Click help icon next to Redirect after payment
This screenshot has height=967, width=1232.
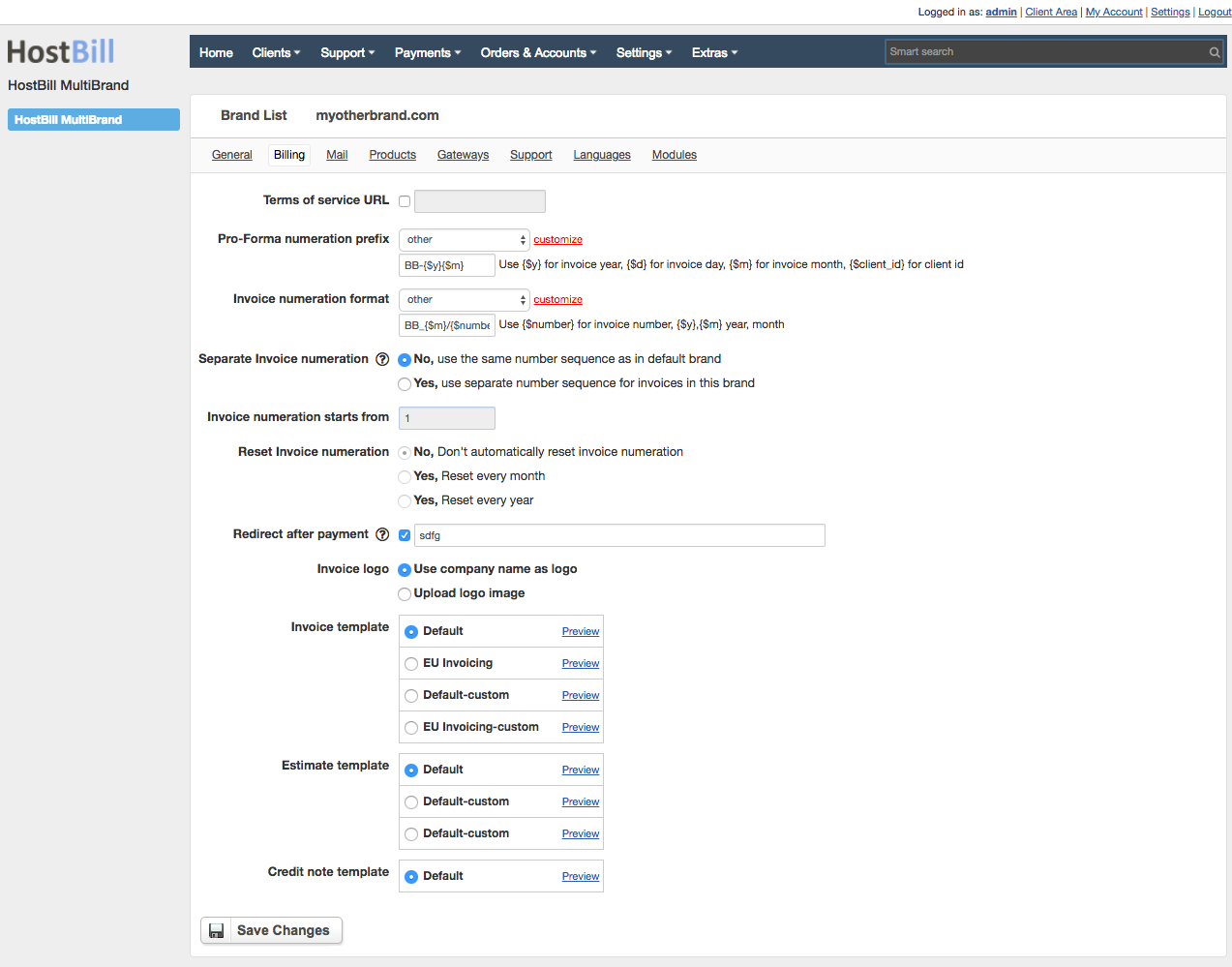382,534
